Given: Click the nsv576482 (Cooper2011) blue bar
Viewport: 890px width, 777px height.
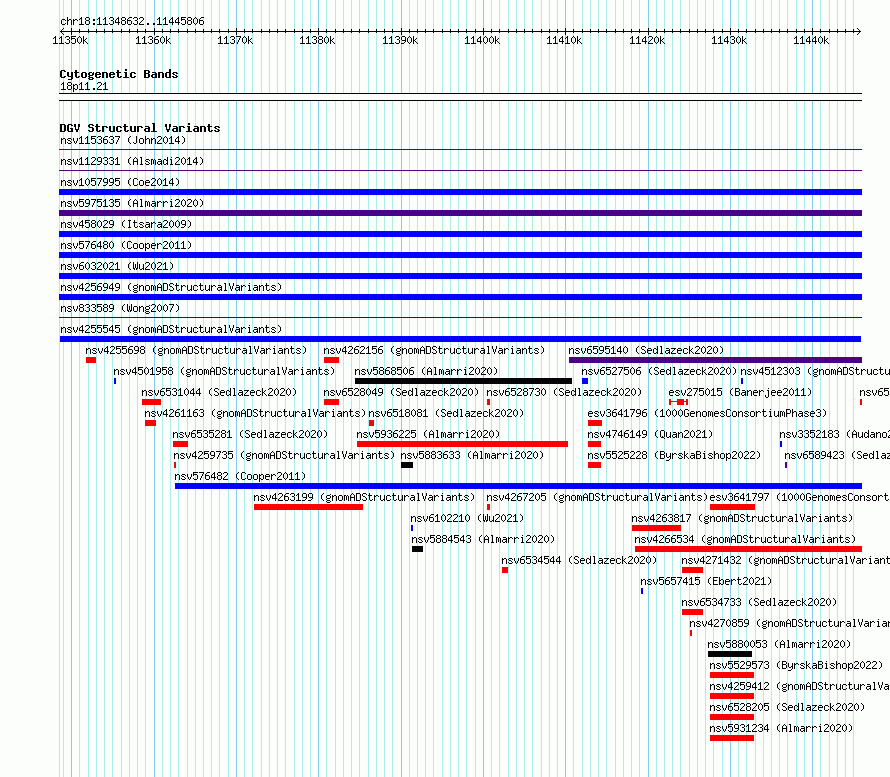Looking at the screenshot, I should pyautogui.click(x=518, y=486).
